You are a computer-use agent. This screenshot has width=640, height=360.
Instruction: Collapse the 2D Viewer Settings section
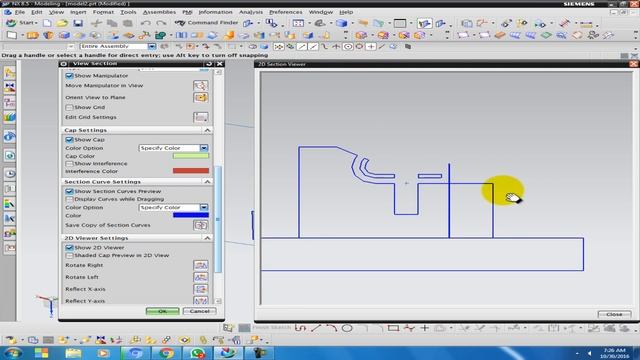pyautogui.click(x=207, y=238)
